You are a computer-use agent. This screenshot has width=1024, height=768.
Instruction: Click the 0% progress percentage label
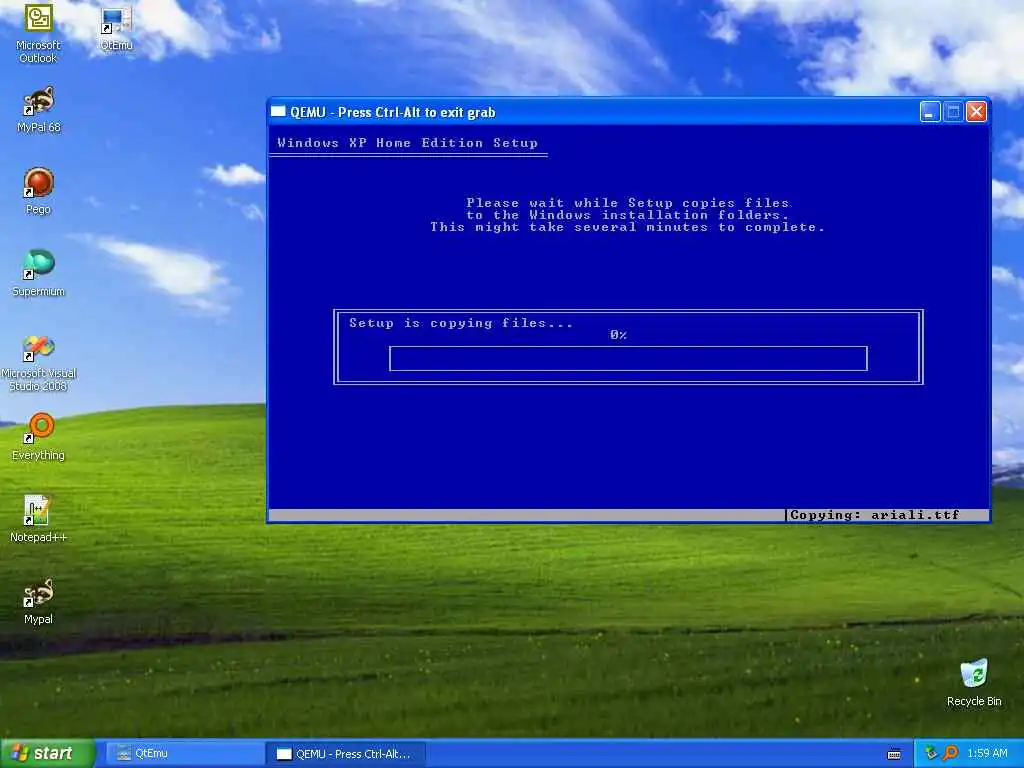pyautogui.click(x=618, y=335)
